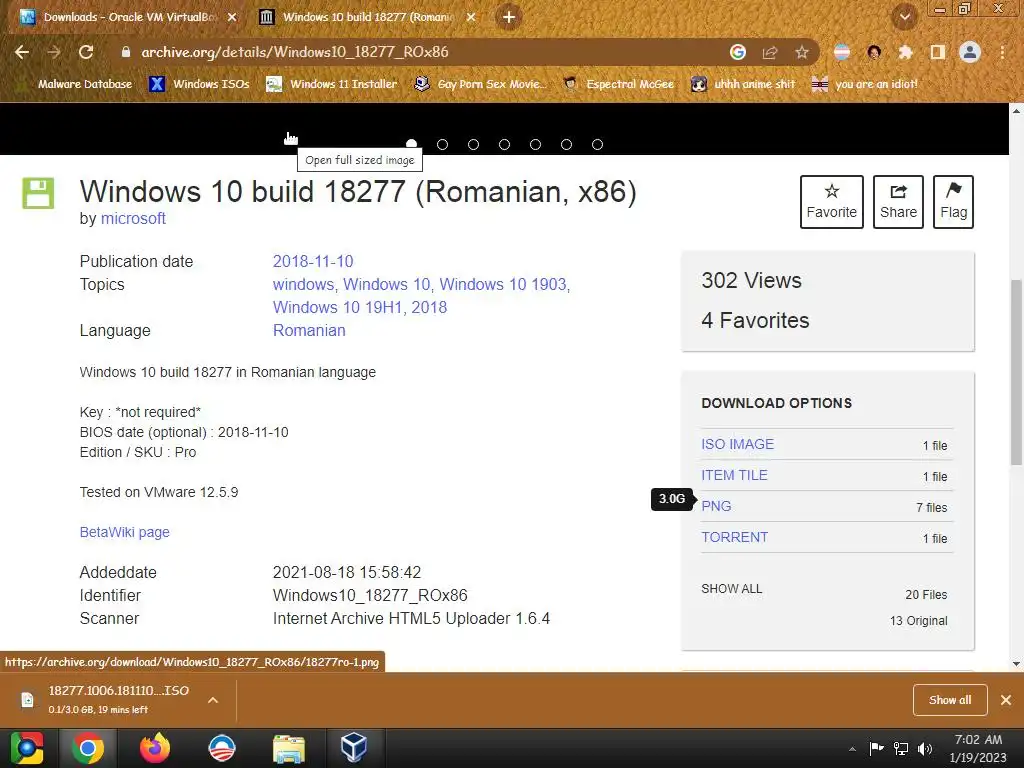Click the Favorite button
Viewport: 1024px width, 768px height.
(831, 202)
